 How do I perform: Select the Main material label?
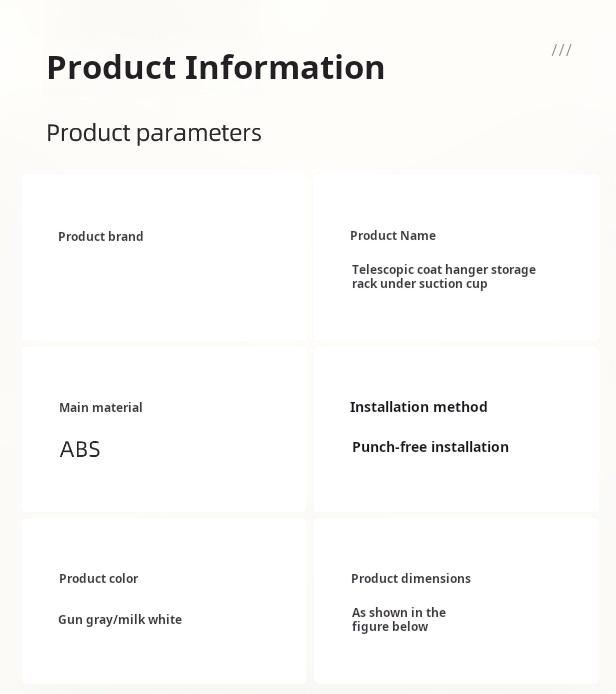(x=101, y=408)
